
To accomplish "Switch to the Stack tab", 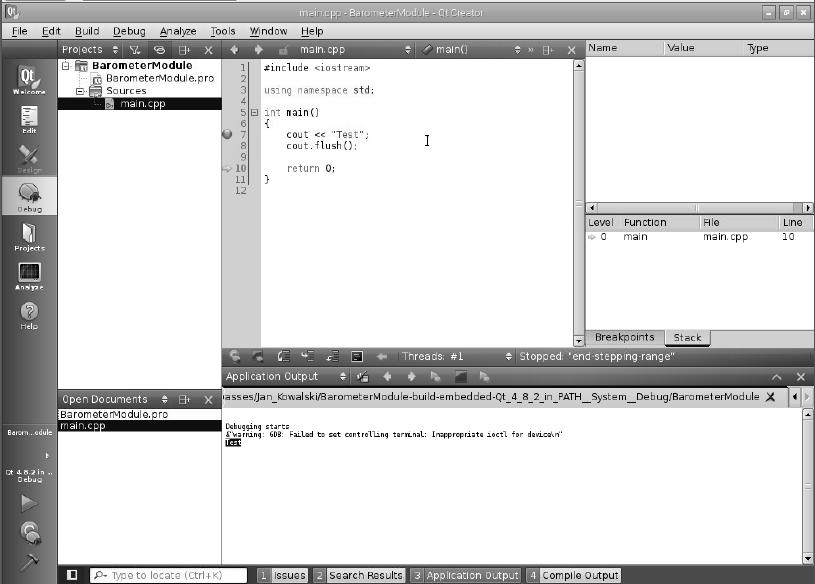I will [687, 338].
